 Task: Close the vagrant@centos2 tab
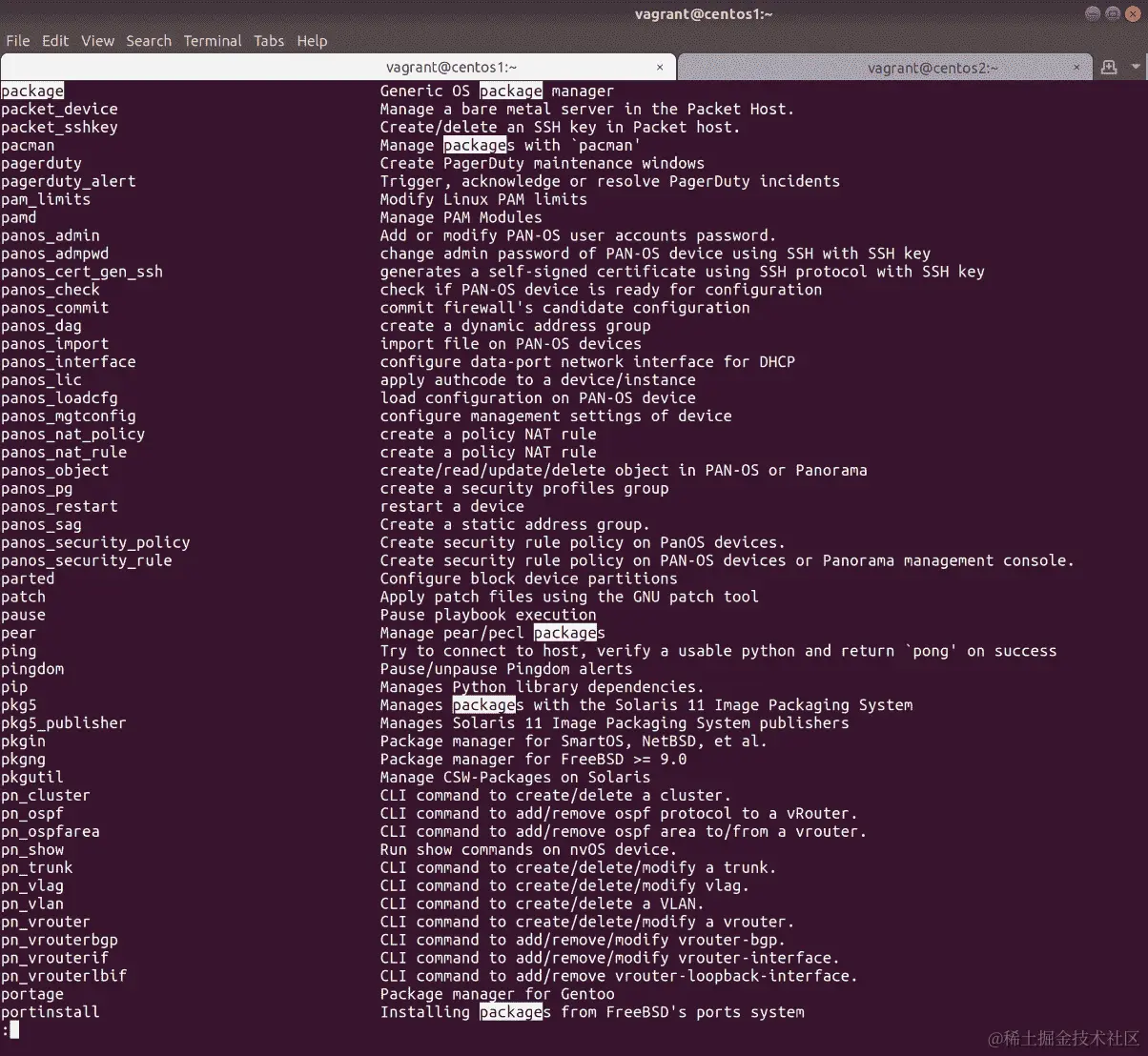click(1077, 68)
